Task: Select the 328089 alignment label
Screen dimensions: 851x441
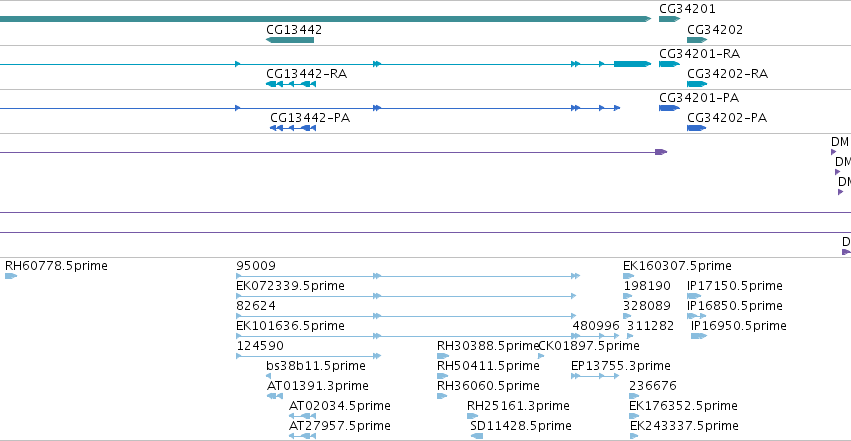Action: pyautogui.click(x=647, y=306)
